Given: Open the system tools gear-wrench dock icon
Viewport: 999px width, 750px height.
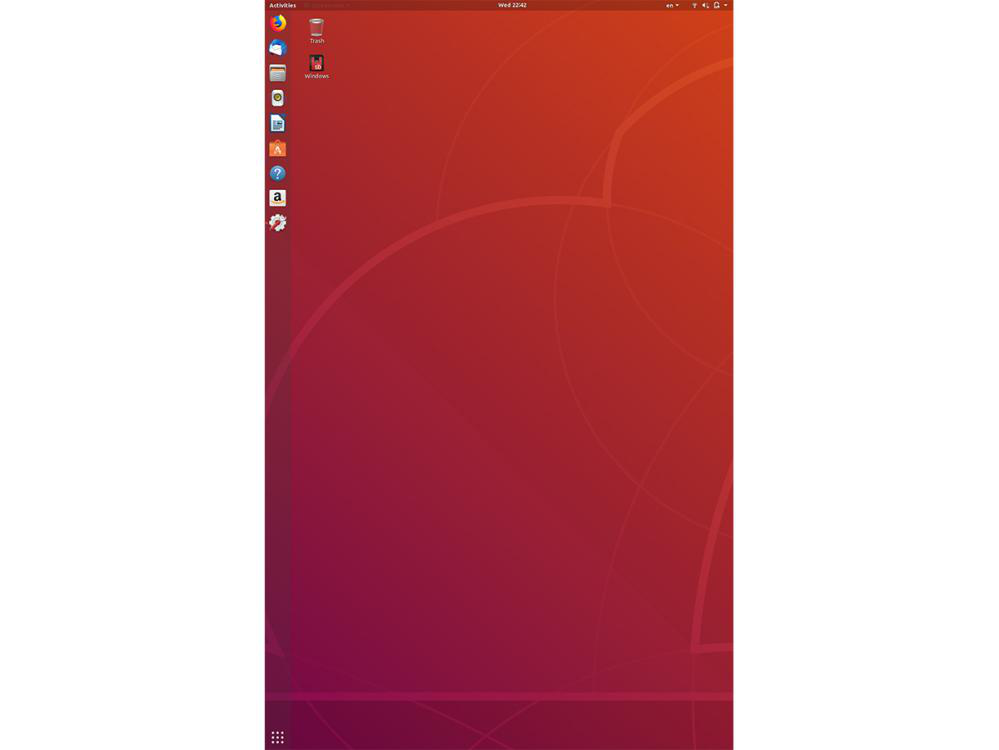Looking at the screenshot, I should click(x=278, y=223).
